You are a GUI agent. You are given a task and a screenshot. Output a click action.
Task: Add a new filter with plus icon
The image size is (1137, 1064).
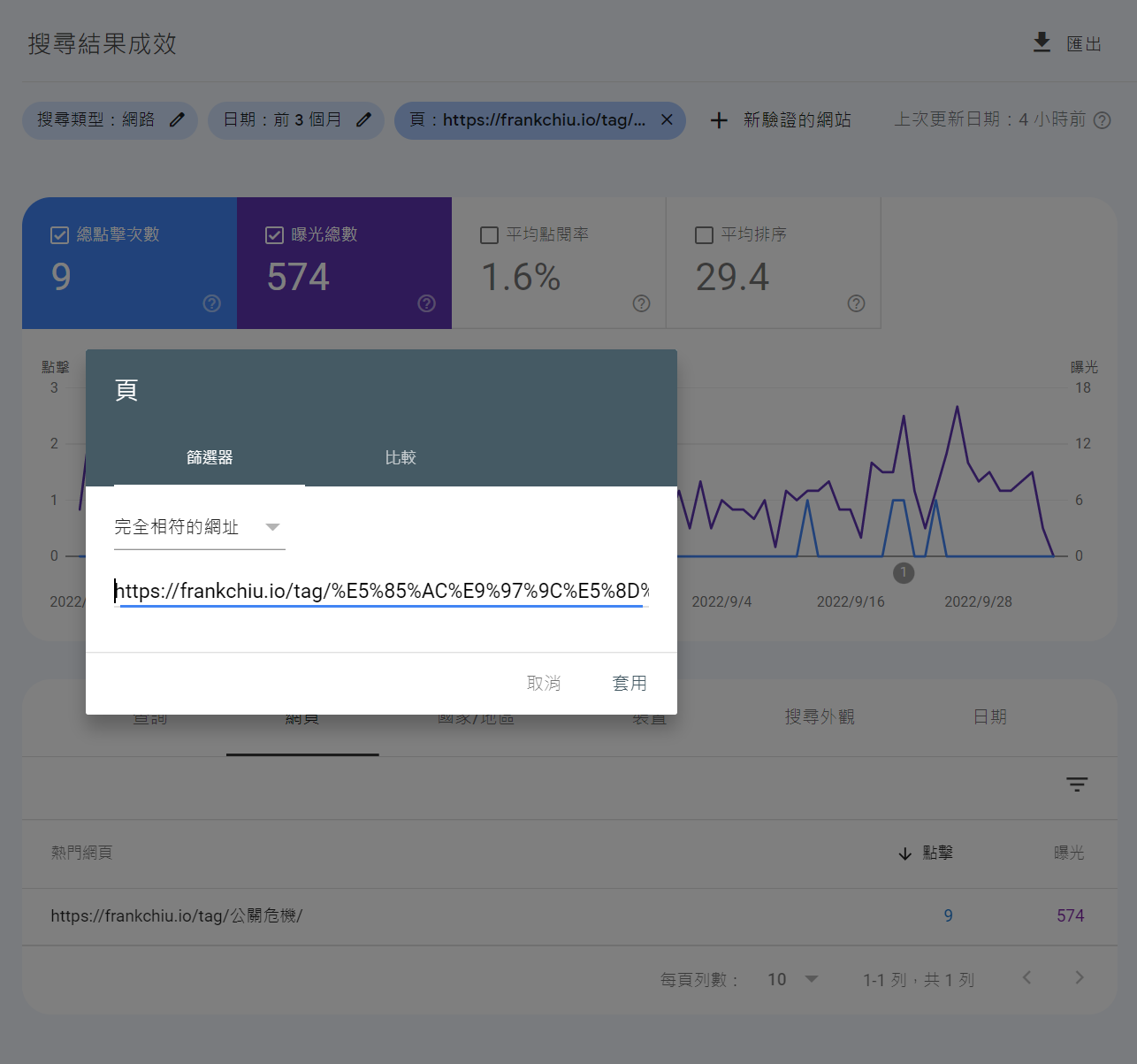pyautogui.click(x=719, y=120)
